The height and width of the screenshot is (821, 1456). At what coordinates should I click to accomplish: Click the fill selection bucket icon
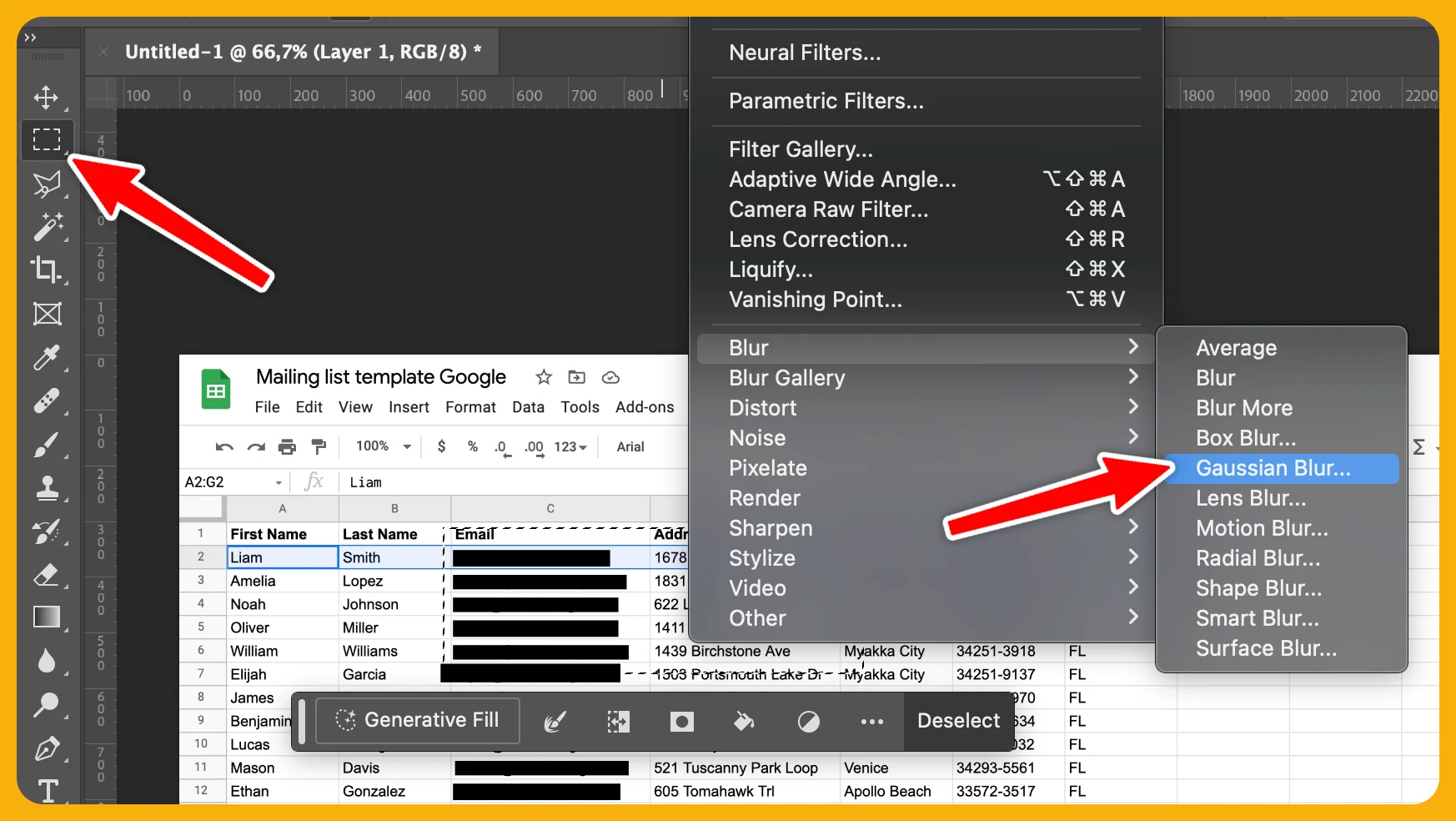tap(744, 722)
